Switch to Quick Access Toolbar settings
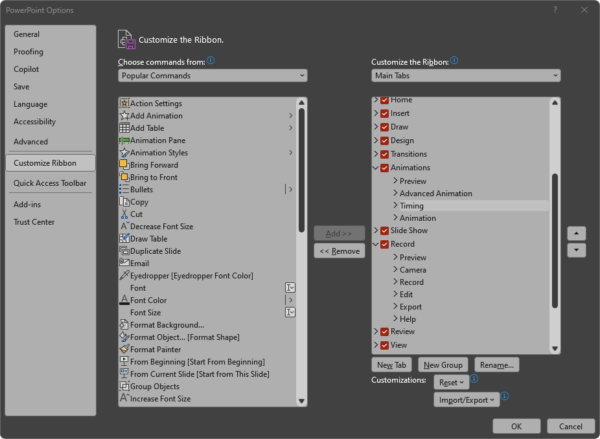Image resolution: width=600 pixels, height=439 pixels. 50,183
